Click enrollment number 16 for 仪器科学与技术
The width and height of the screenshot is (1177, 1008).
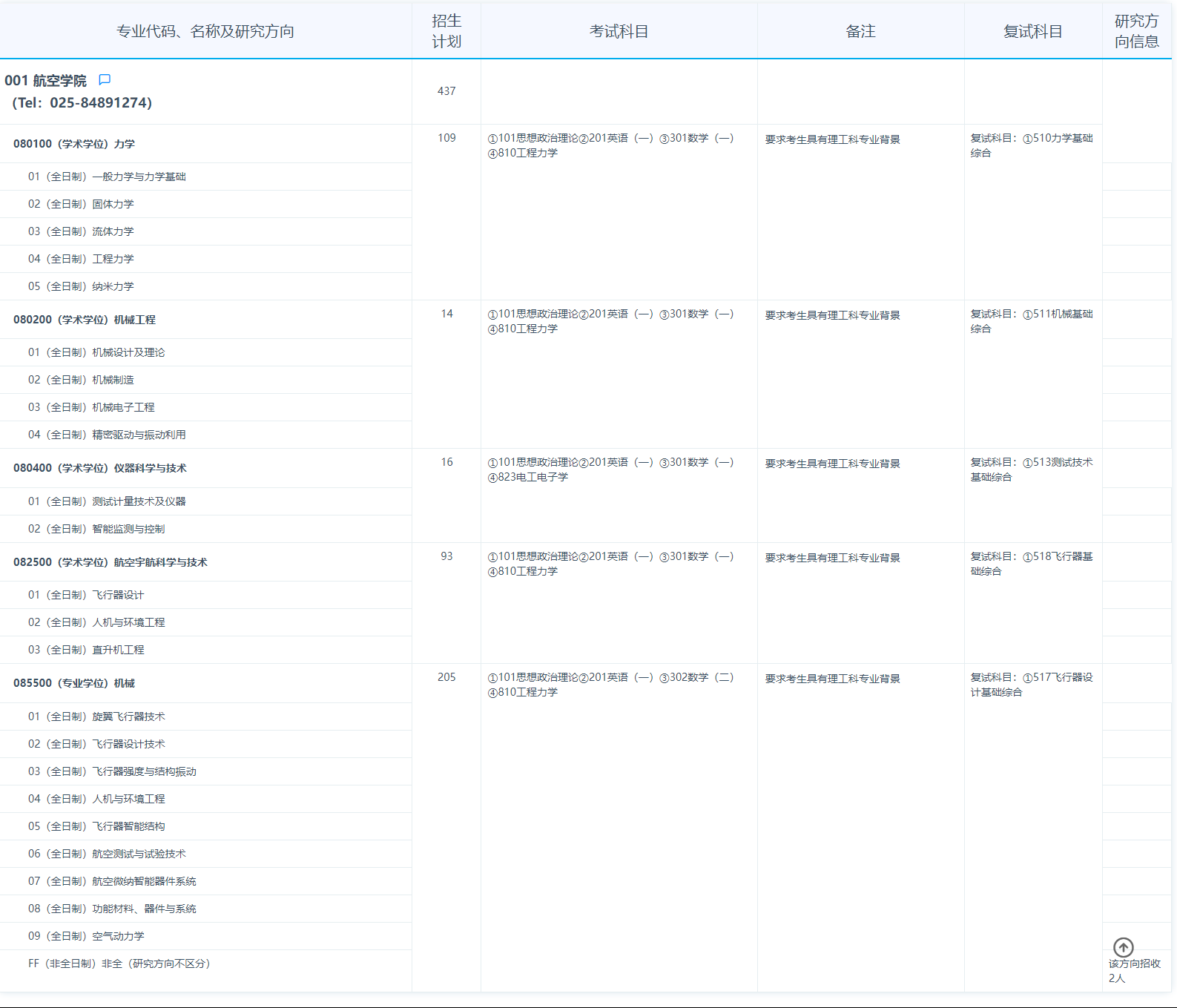point(446,462)
